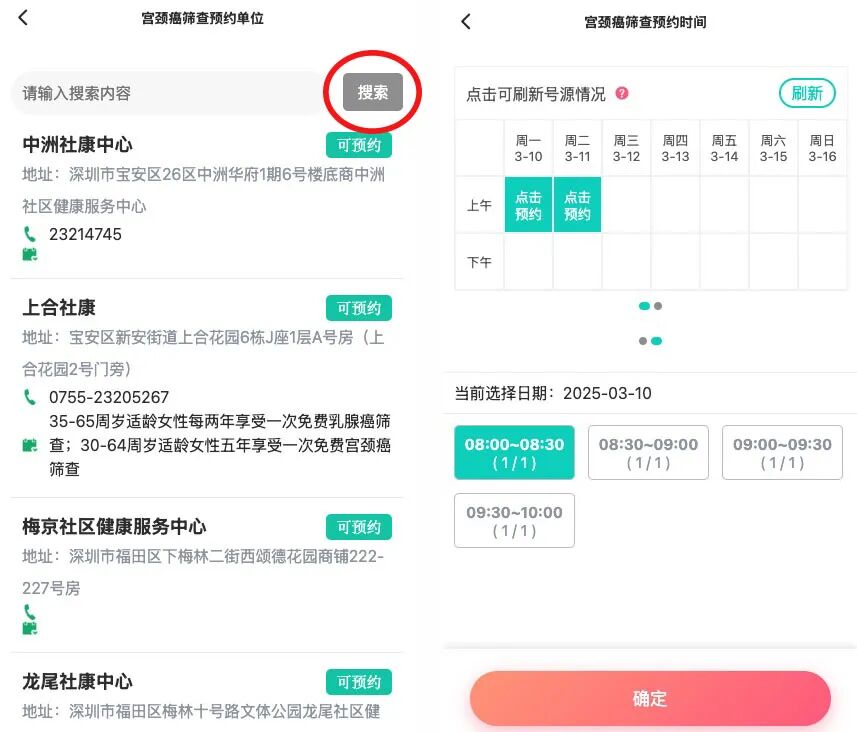The width and height of the screenshot is (857, 732).
Task: Select the 09:30~10:00 time slot
Action: pos(514,520)
